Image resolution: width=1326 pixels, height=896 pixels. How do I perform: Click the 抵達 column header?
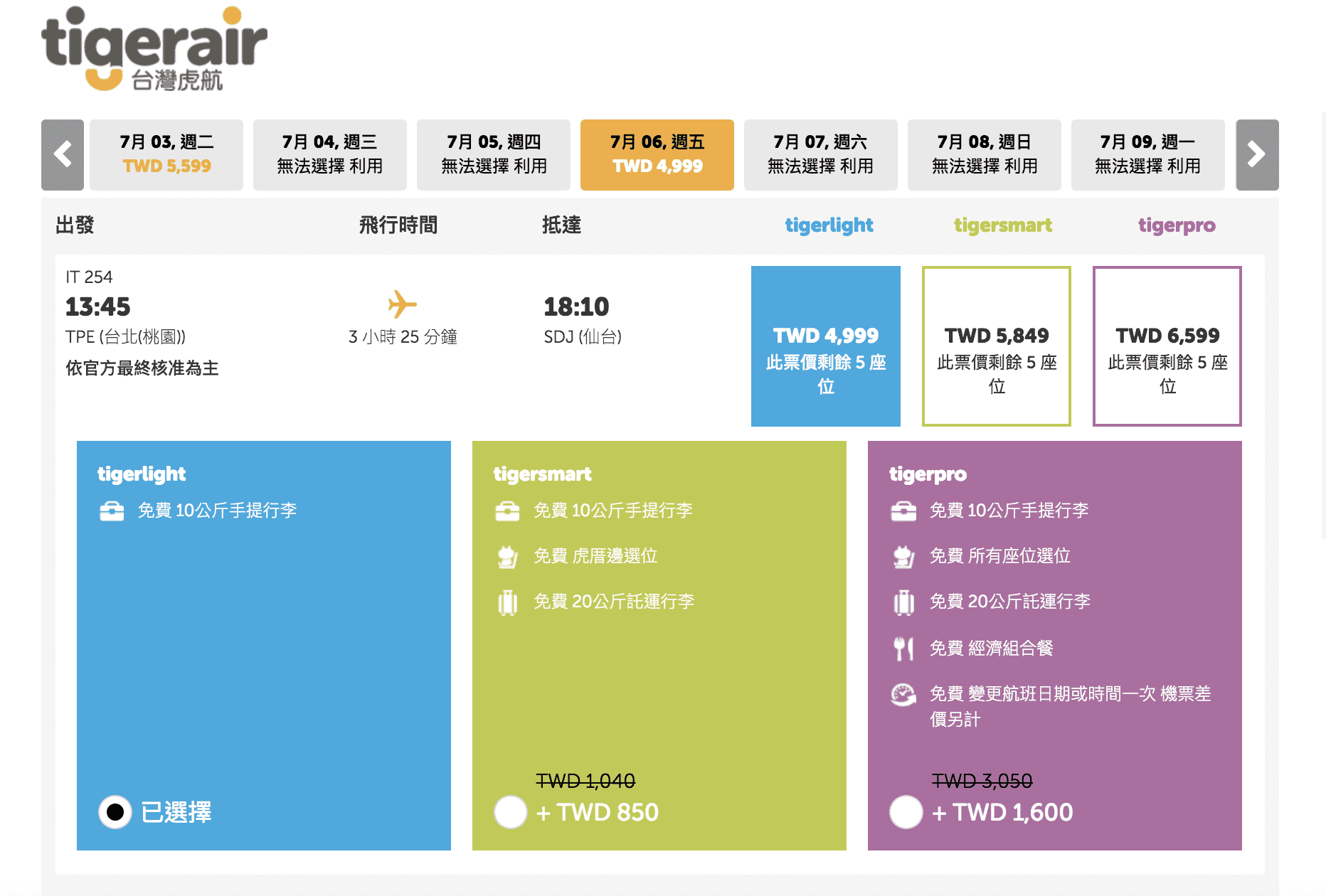(x=561, y=225)
